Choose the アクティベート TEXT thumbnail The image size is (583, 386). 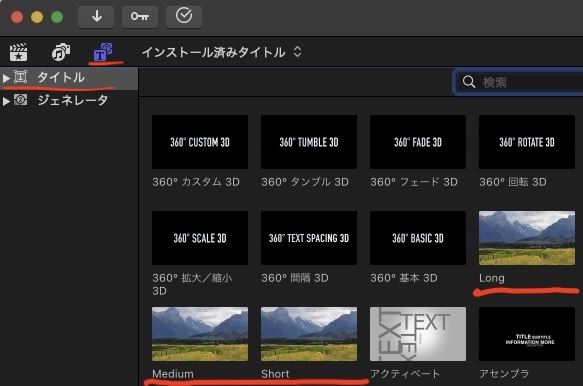418,334
